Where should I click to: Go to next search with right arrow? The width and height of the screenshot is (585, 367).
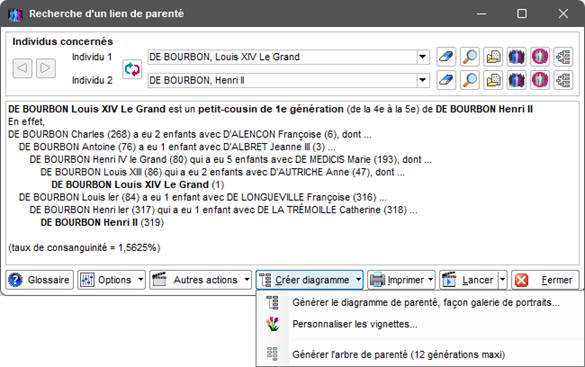click(x=46, y=68)
